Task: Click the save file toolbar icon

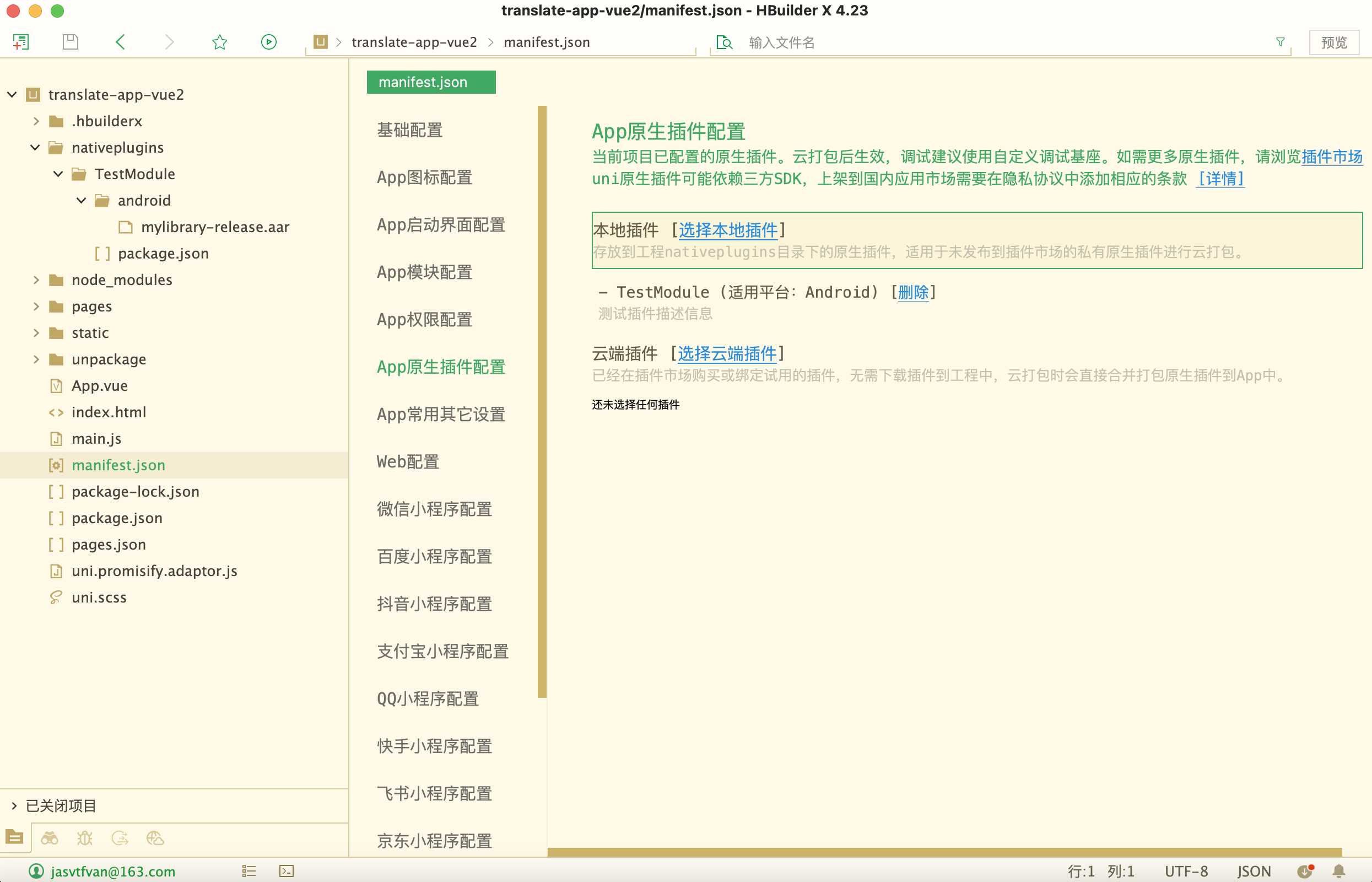Action: pos(71,42)
